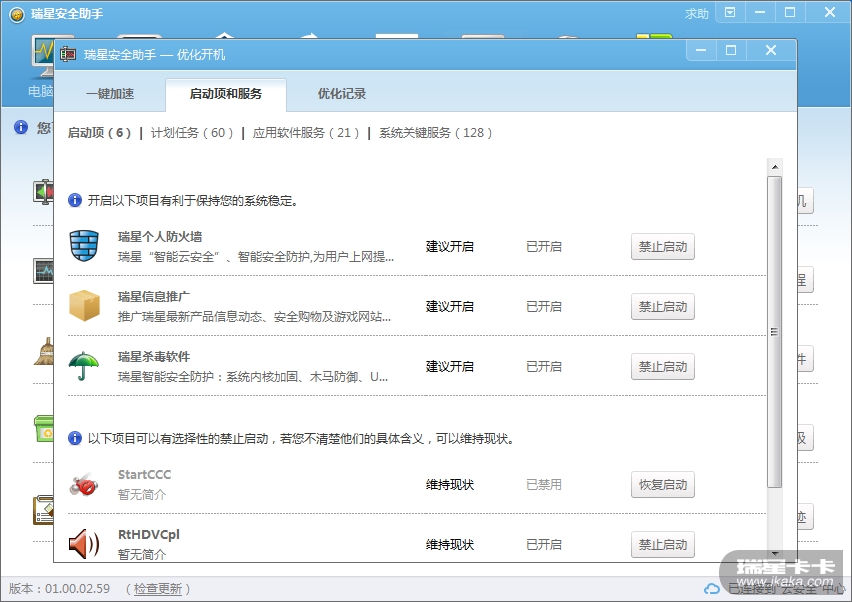
Task: Click the vertical scrollbar thumb of startup list
Action: coord(775,332)
